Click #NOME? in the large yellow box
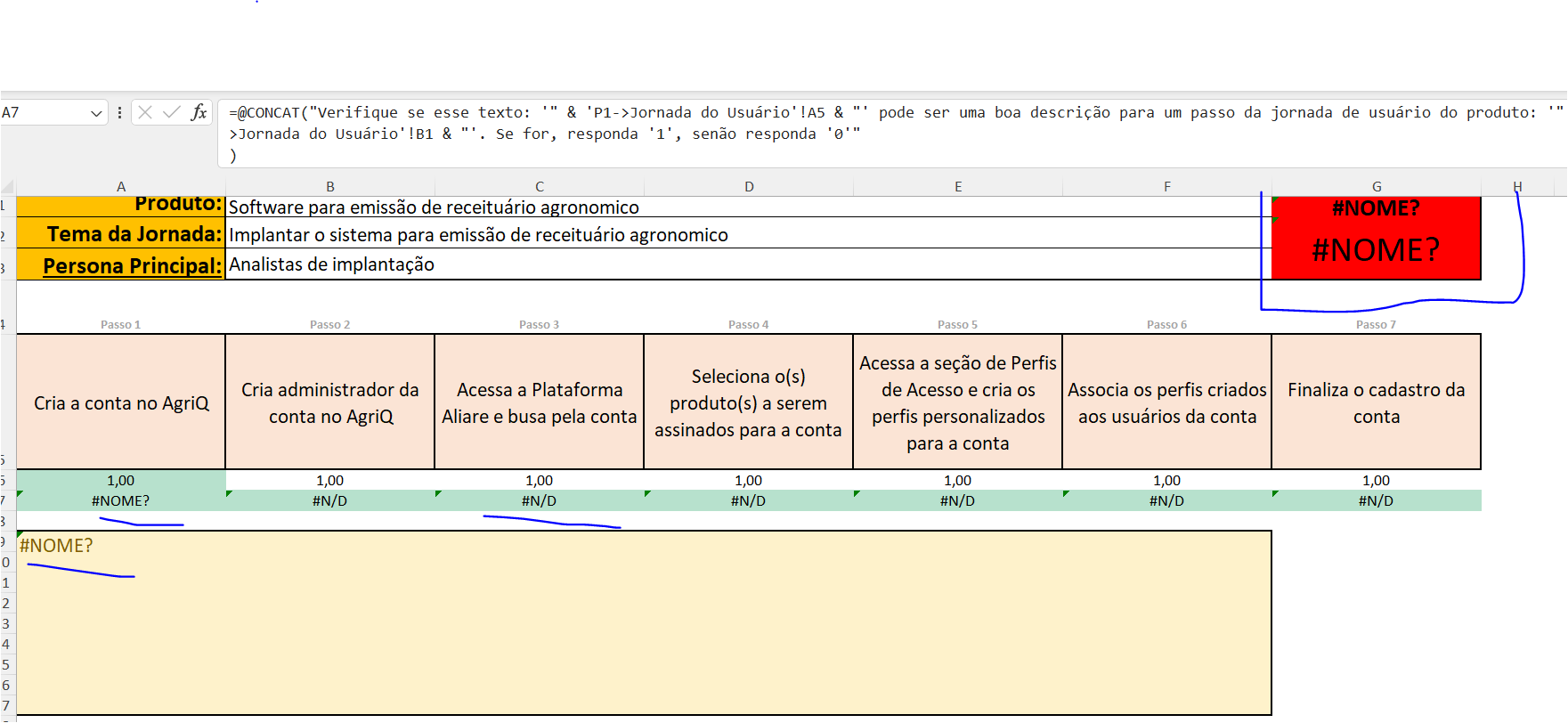Image resolution: width=1568 pixels, height=723 pixels. pos(56,546)
